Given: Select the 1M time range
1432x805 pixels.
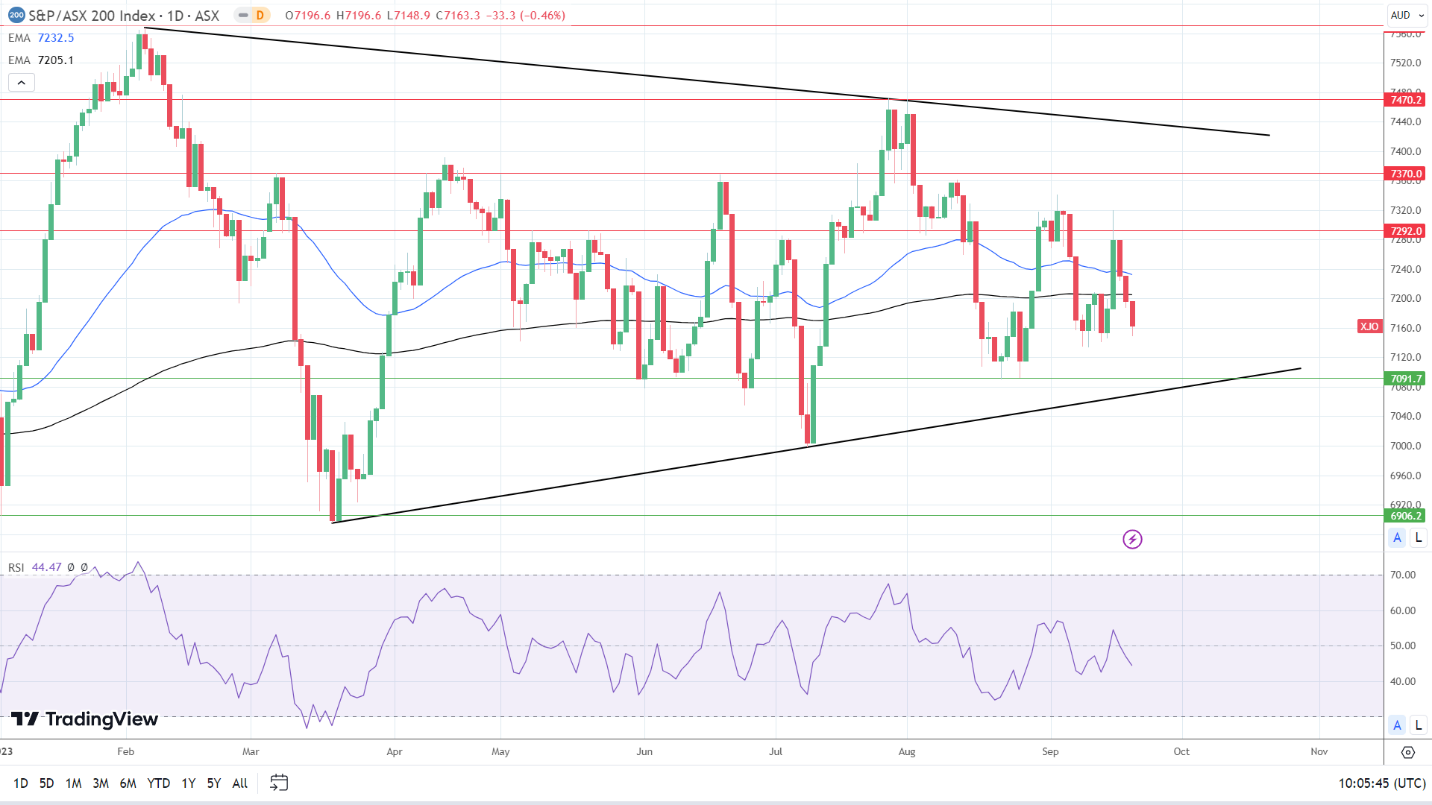Looking at the screenshot, I should 73,783.
